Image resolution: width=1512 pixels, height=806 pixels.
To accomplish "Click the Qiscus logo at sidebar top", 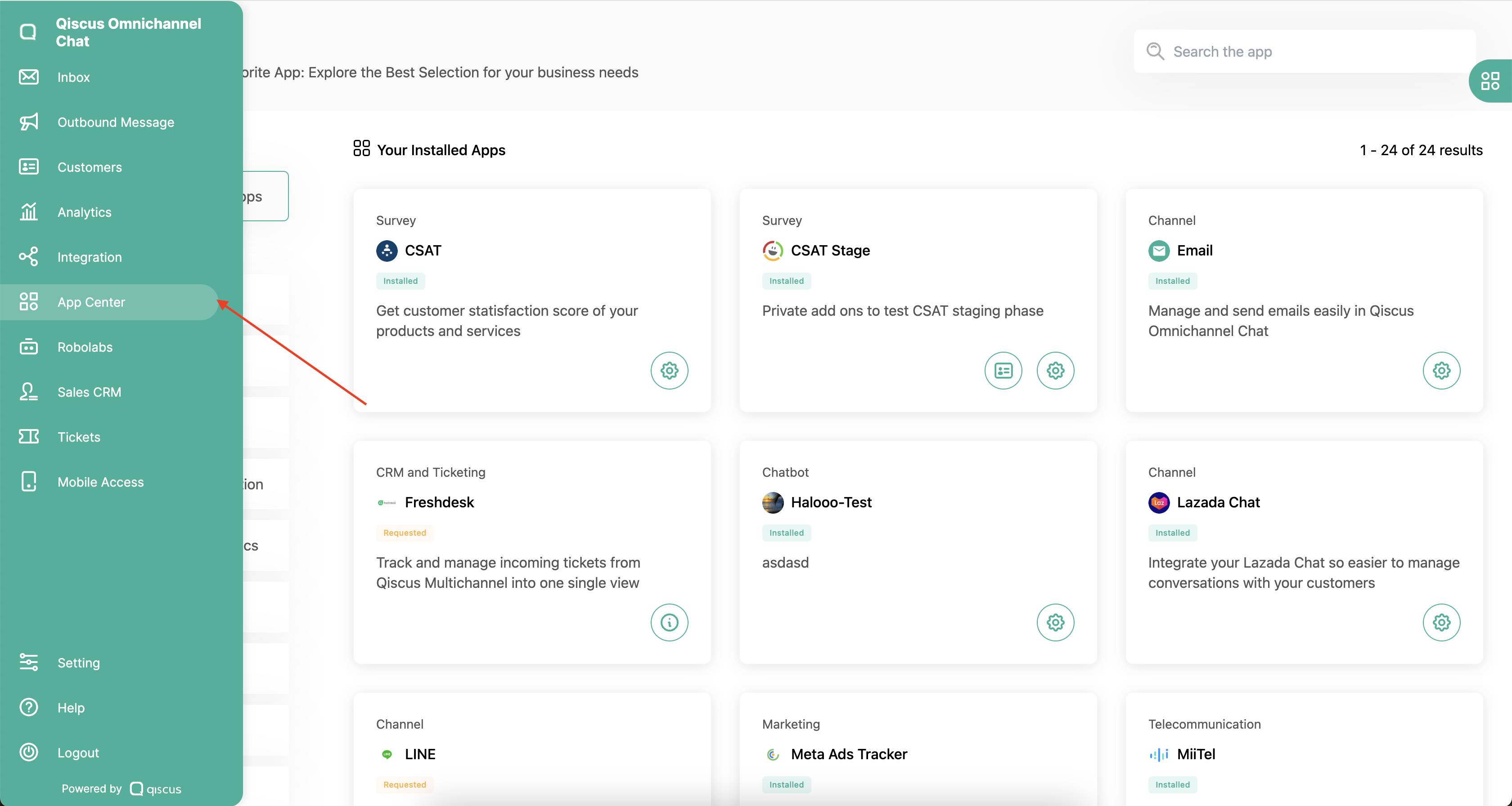I will point(28,32).
